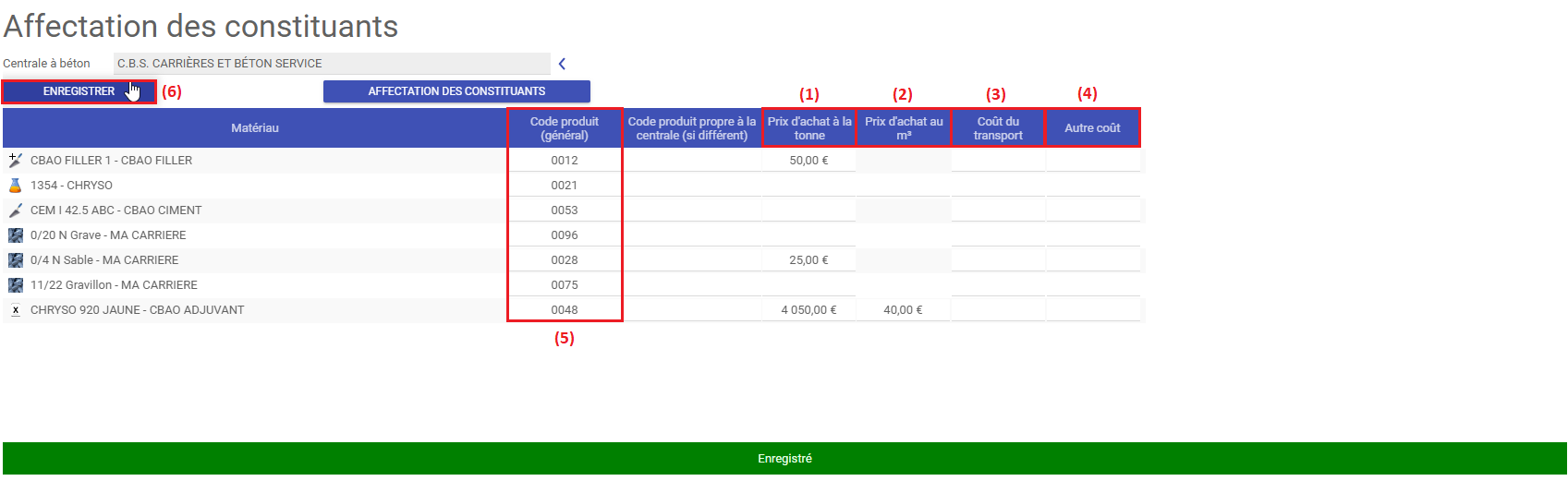This screenshot has height=481, width=1568.
Task: Select row 1354 - CHRYSO
Action: tap(573, 185)
